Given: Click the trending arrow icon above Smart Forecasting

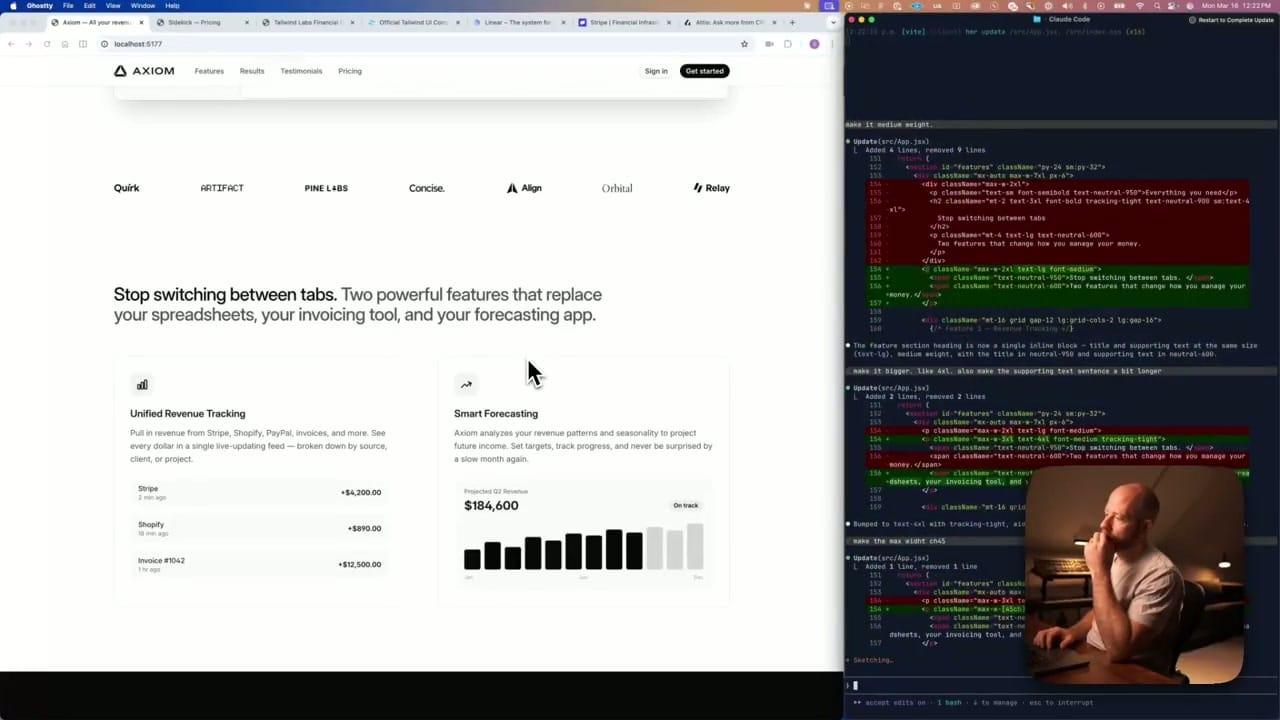Looking at the screenshot, I should 465,384.
